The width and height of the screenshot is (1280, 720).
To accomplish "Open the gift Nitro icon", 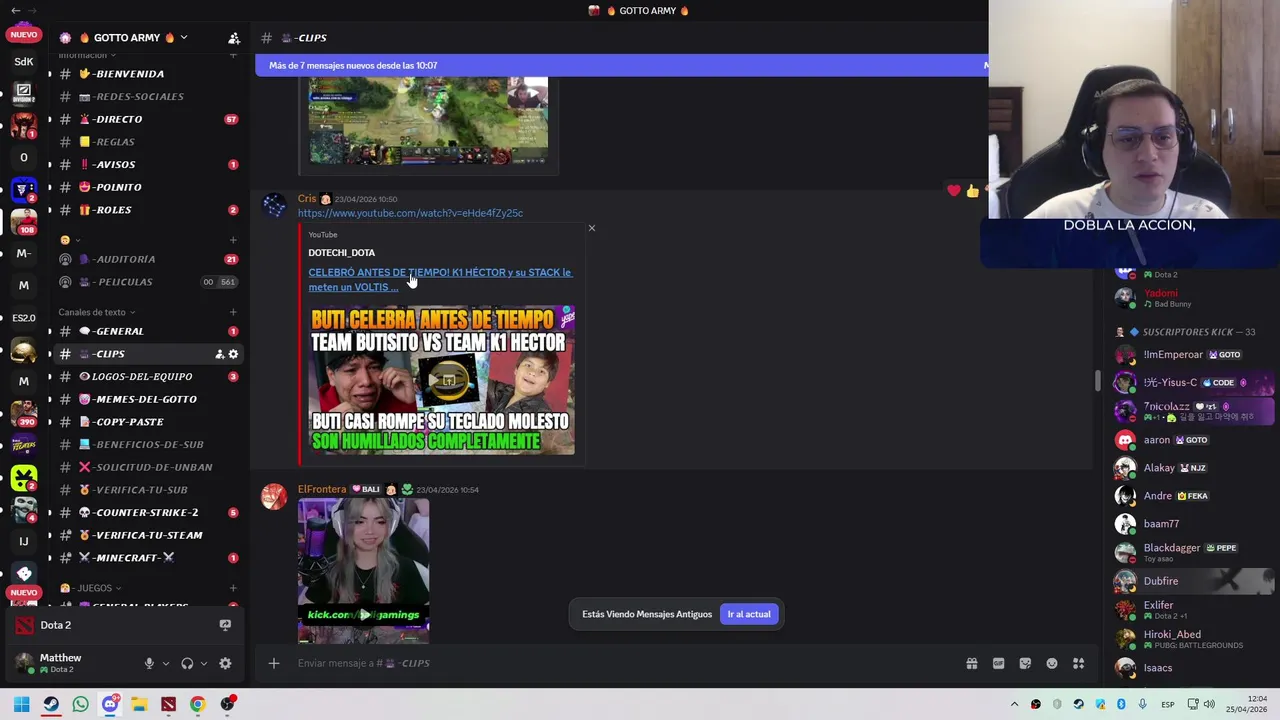I will [971, 663].
